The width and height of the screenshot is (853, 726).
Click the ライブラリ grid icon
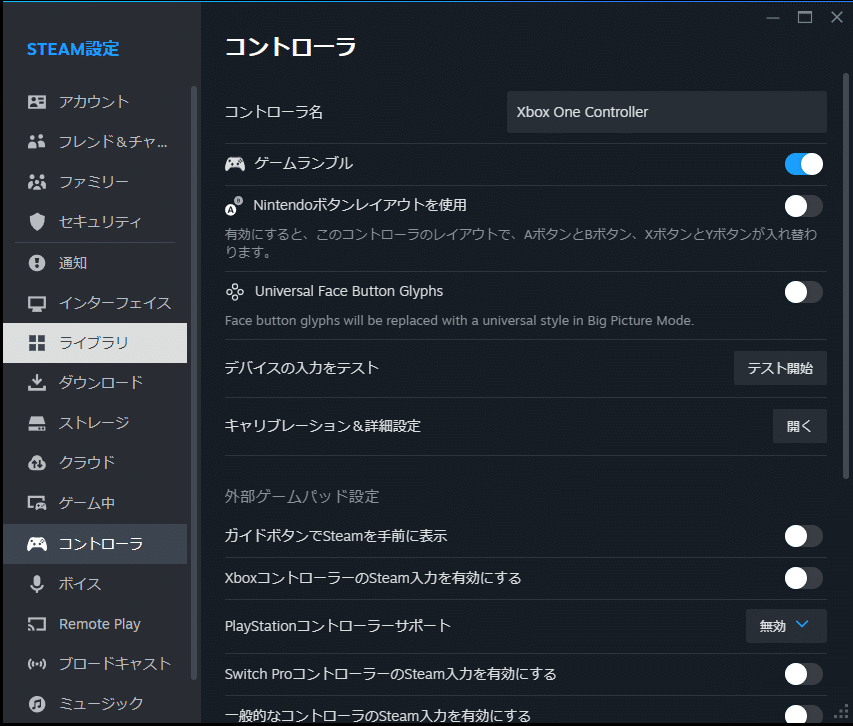pyautogui.click(x=37, y=343)
